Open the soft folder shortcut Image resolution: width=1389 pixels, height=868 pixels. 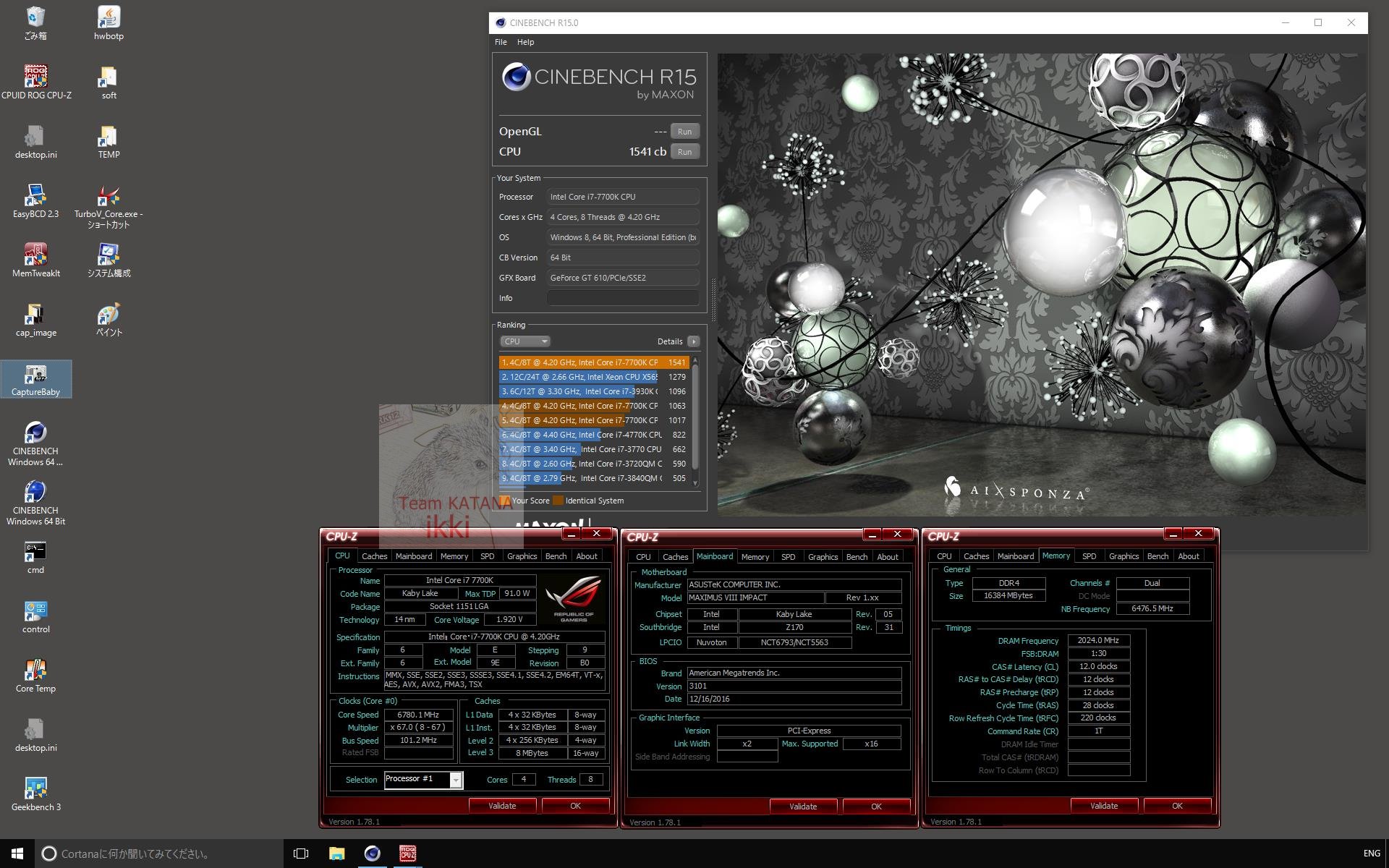coord(109,82)
